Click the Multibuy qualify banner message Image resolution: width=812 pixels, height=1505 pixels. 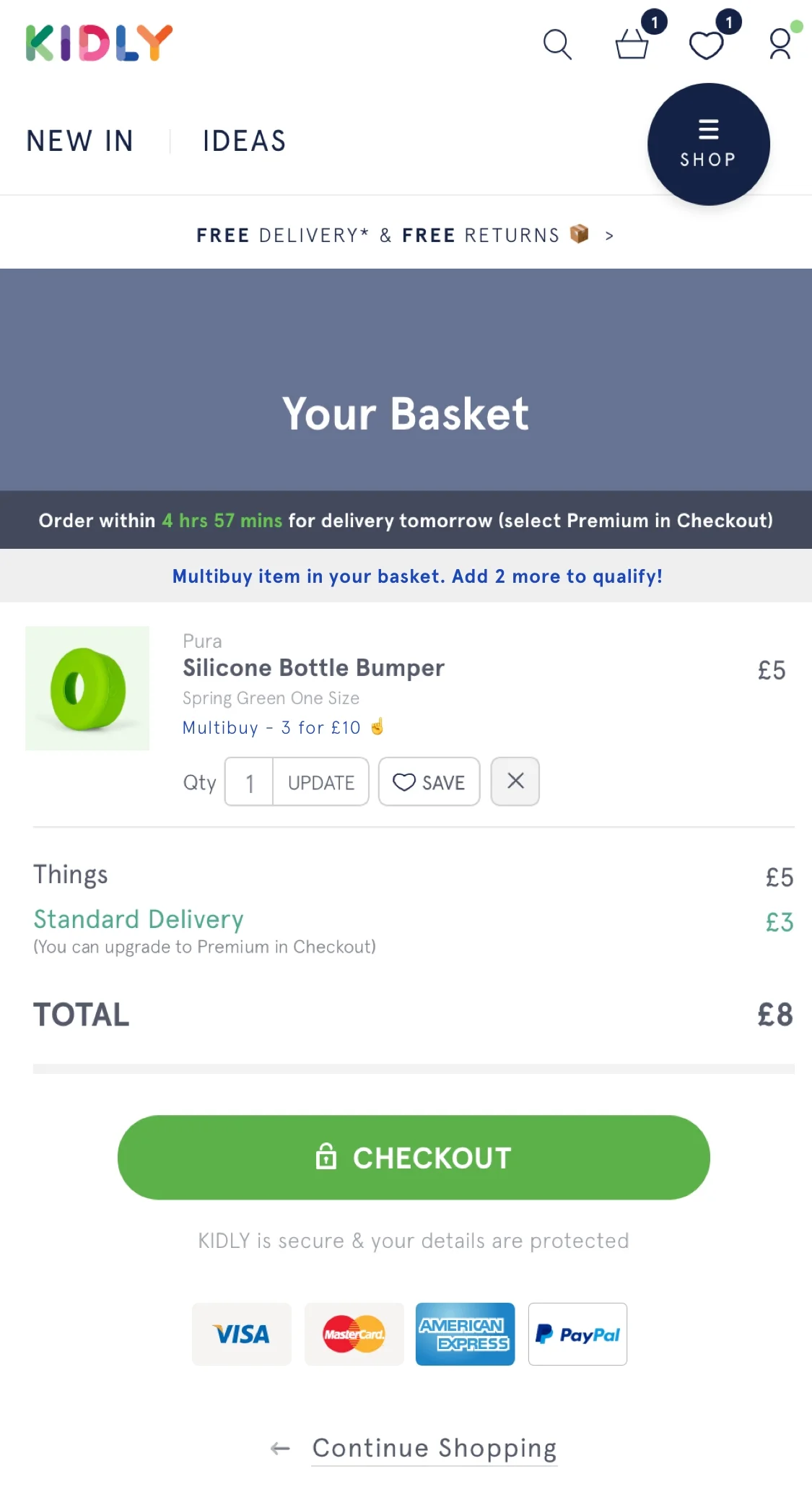[417, 576]
